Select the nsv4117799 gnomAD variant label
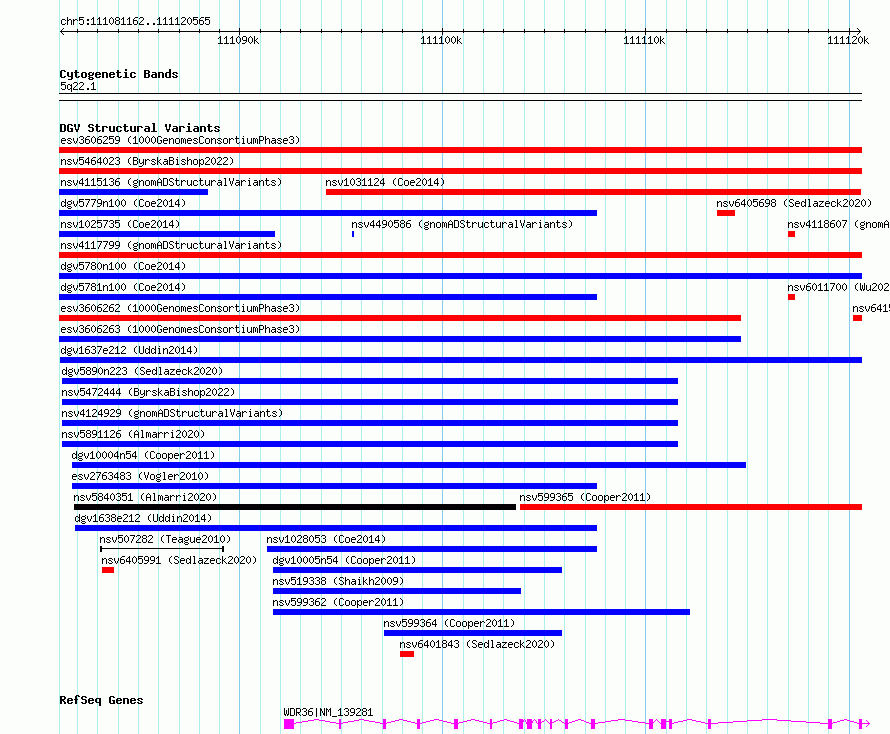The height and width of the screenshot is (734, 890). pyautogui.click(x=171, y=245)
